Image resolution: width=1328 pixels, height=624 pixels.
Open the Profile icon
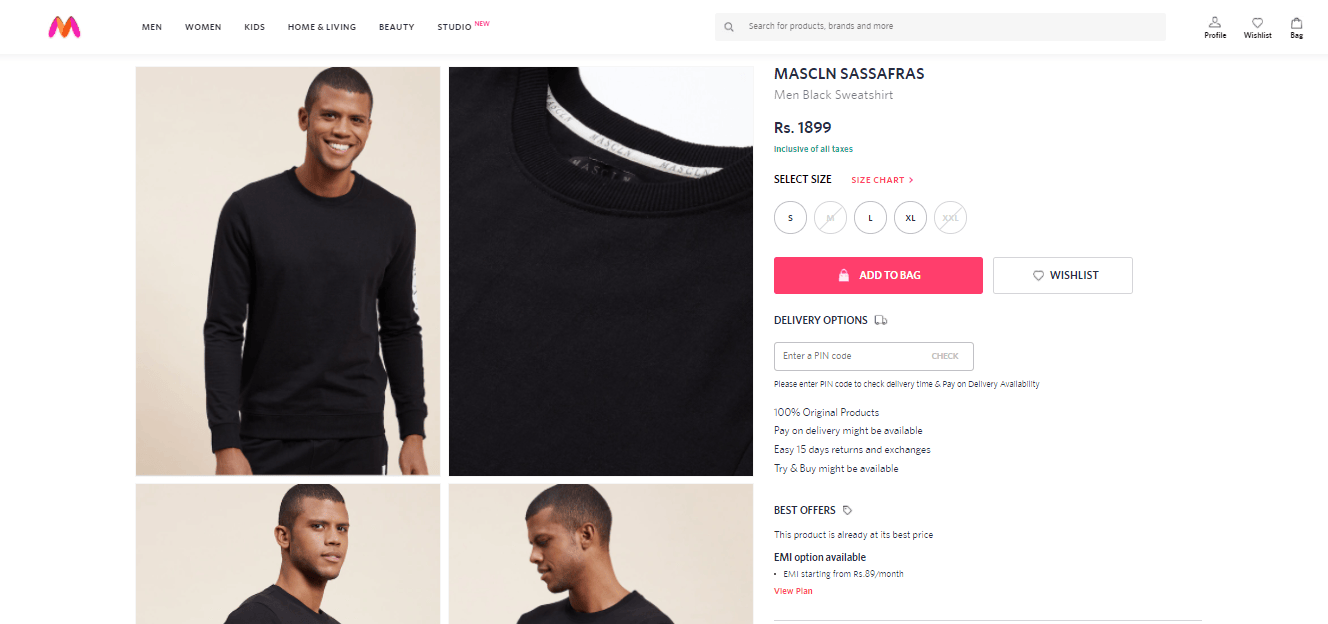[1215, 22]
